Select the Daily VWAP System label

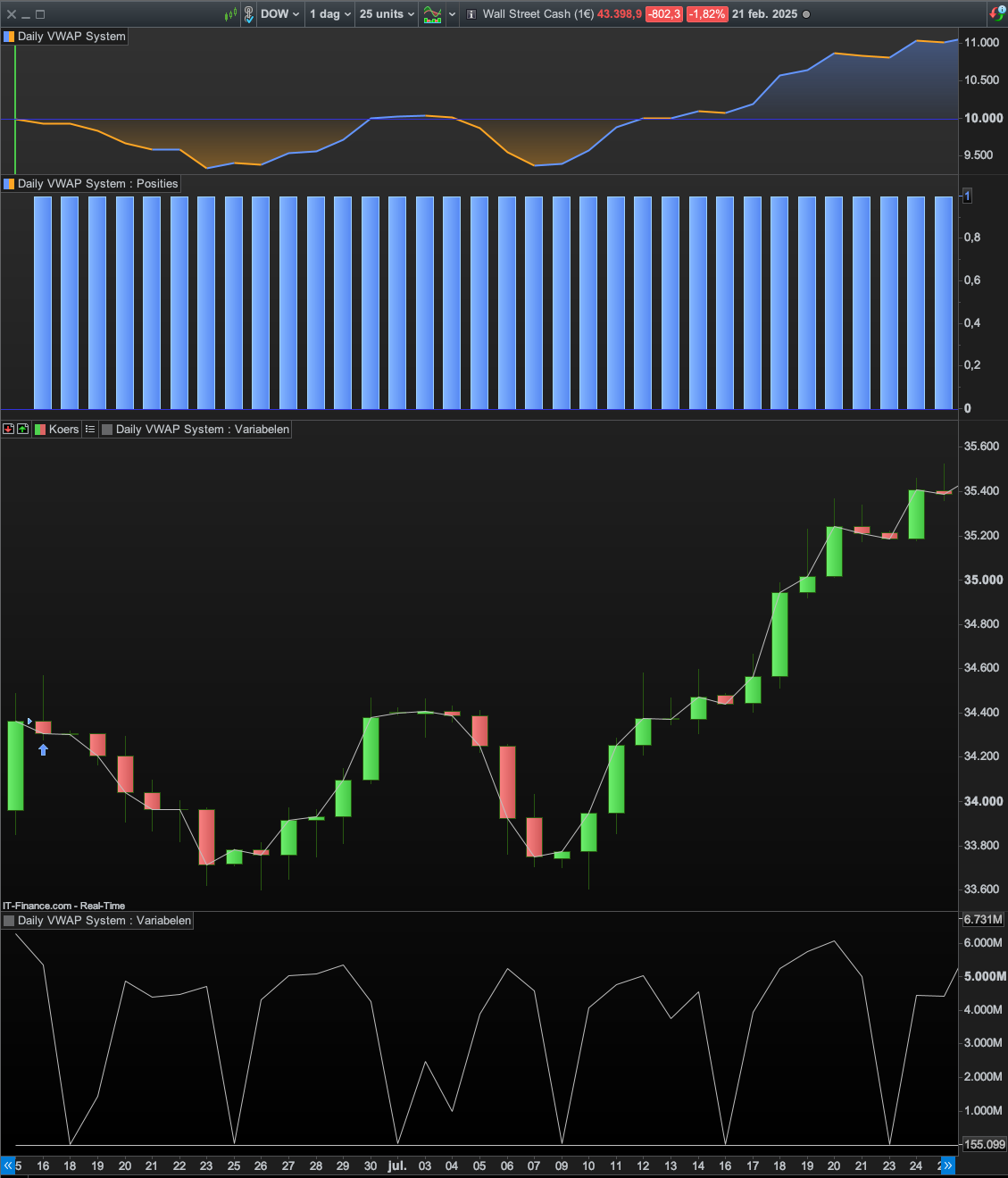pos(71,37)
